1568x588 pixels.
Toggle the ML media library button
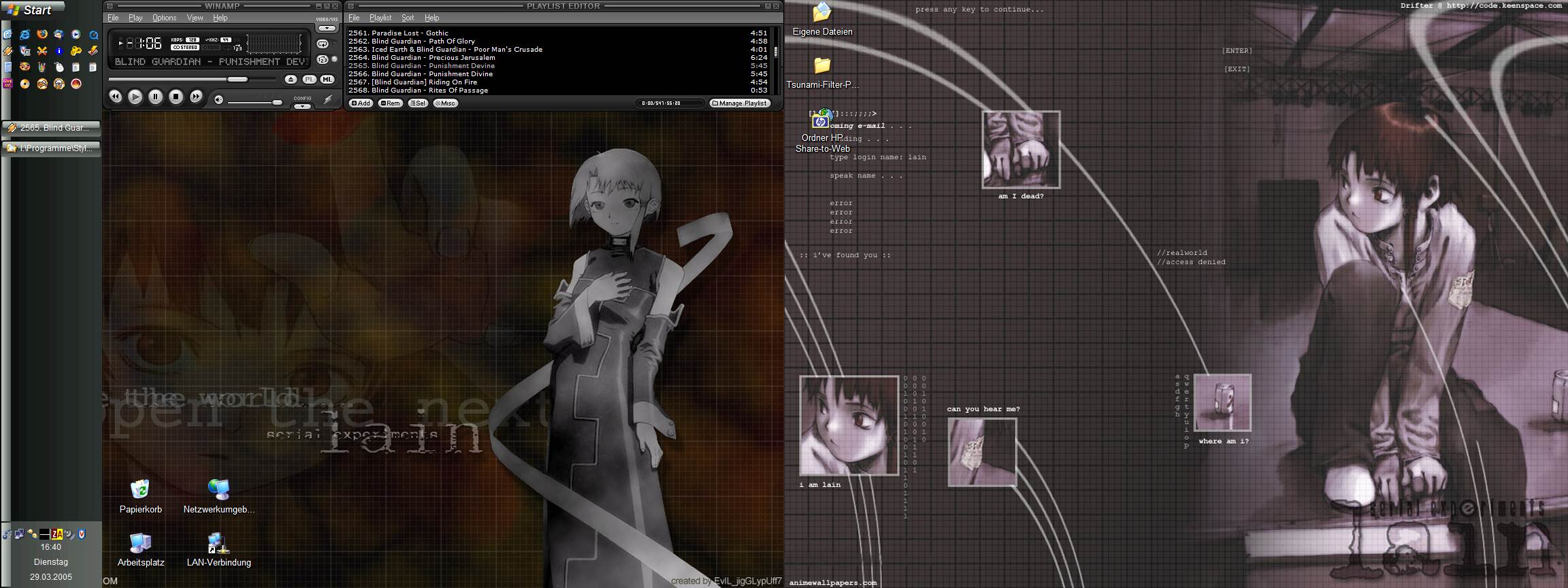click(x=327, y=80)
